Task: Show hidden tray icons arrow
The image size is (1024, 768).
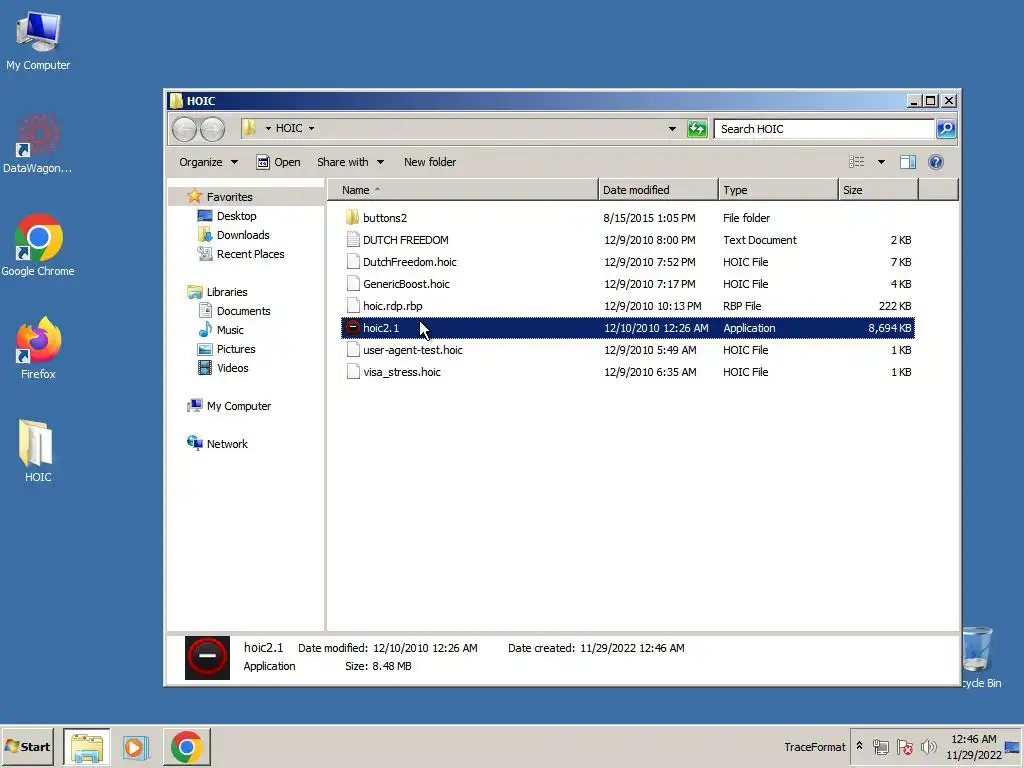Action: coord(859,746)
